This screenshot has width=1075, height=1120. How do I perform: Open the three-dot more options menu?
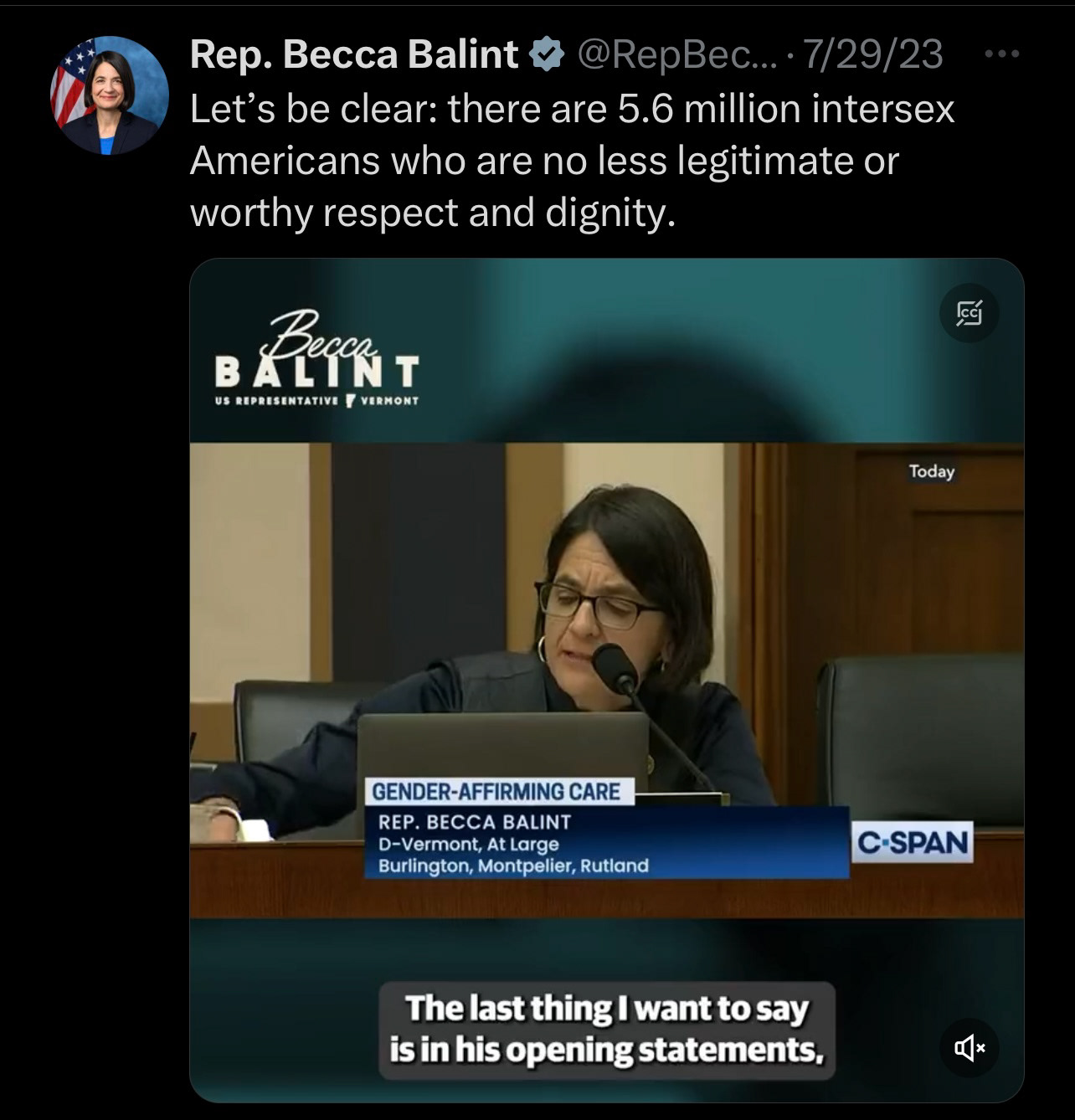click(x=1002, y=54)
